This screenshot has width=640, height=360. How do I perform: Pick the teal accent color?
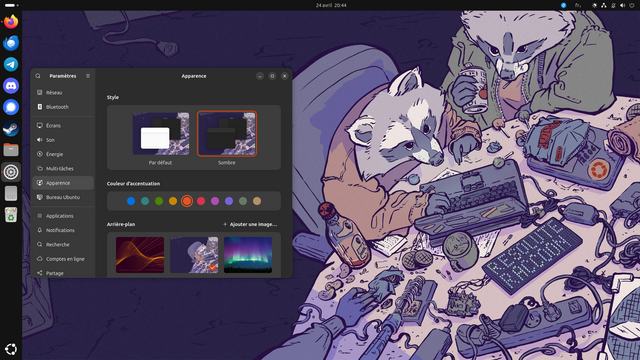coord(145,201)
